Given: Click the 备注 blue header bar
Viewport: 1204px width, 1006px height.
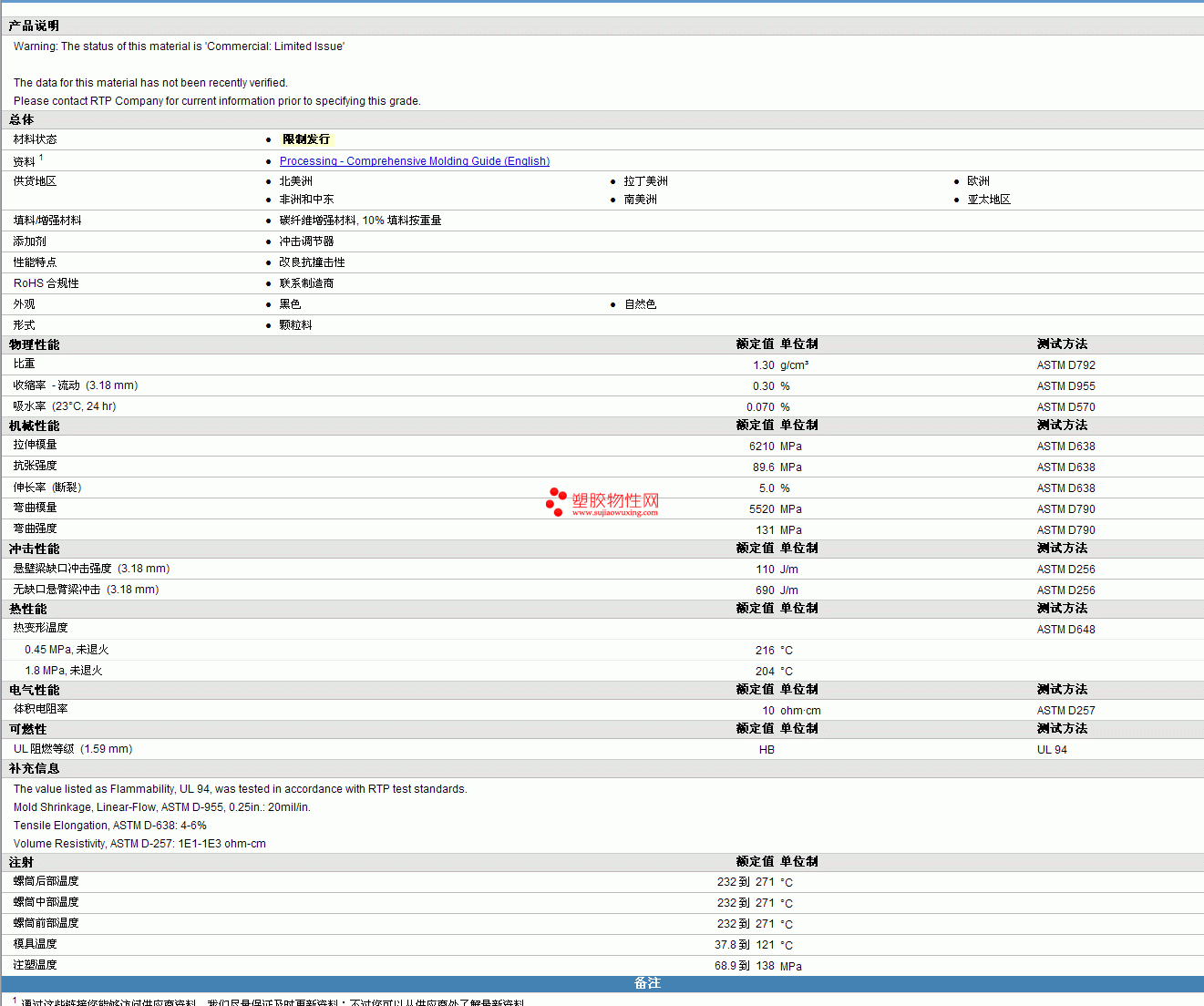Looking at the screenshot, I should point(647,983).
